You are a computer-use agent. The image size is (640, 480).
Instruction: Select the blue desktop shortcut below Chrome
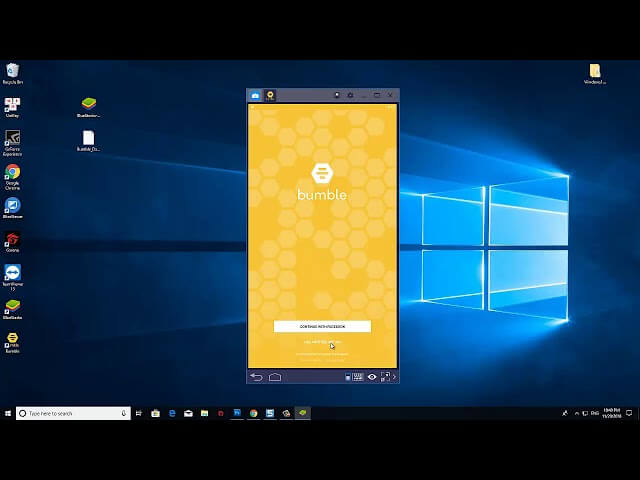click(13, 208)
